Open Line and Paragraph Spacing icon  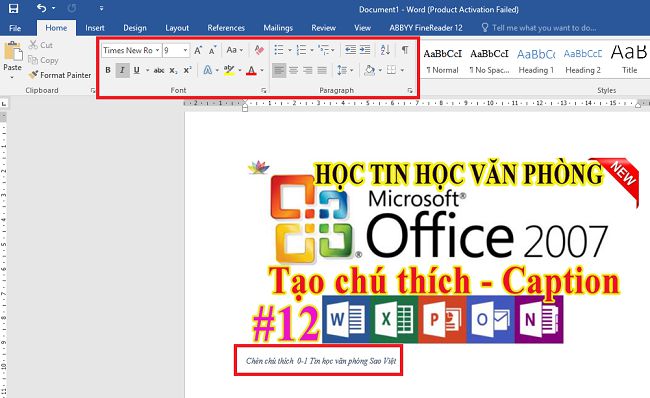342,70
